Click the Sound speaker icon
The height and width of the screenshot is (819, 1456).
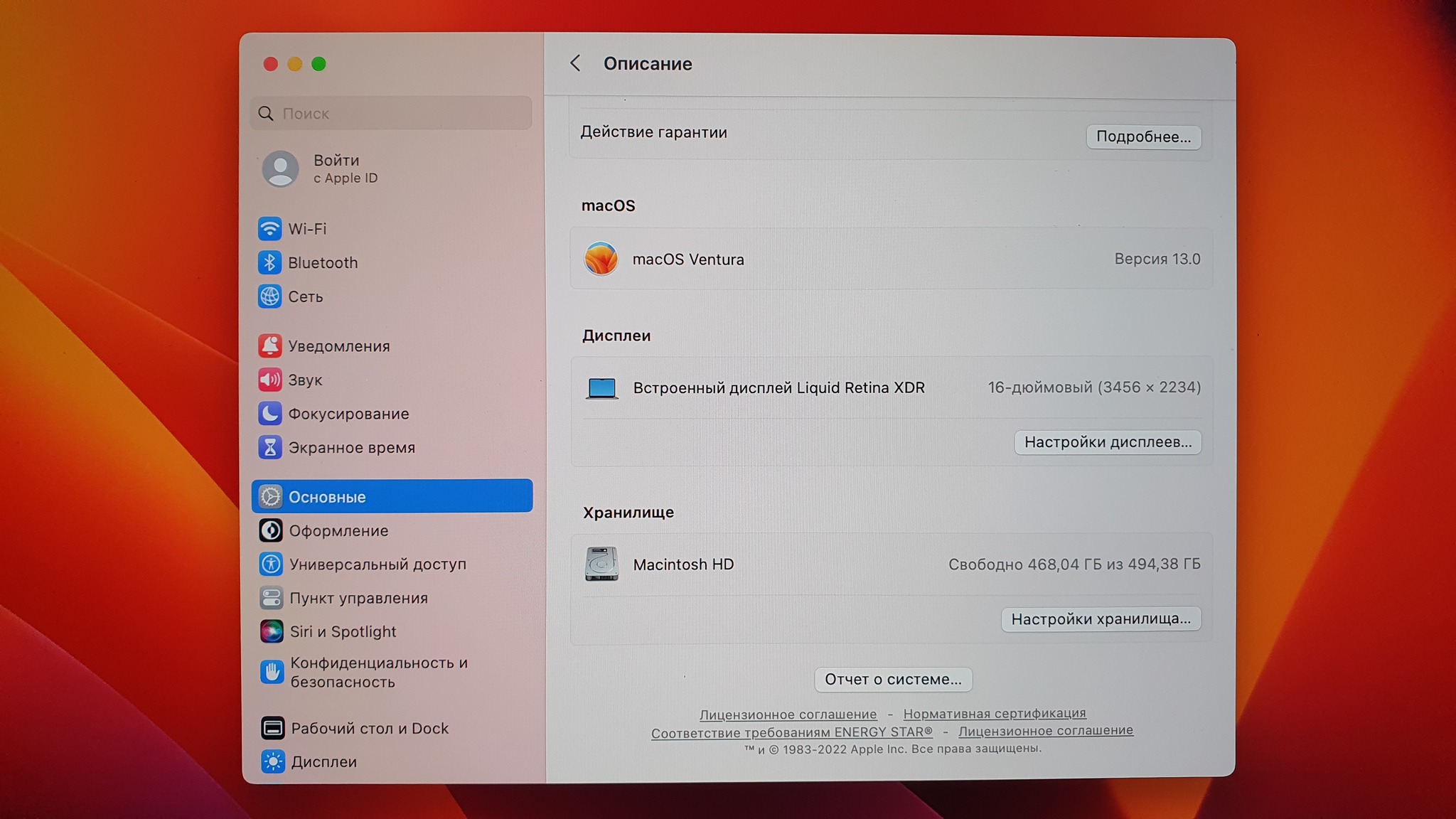pos(269,380)
